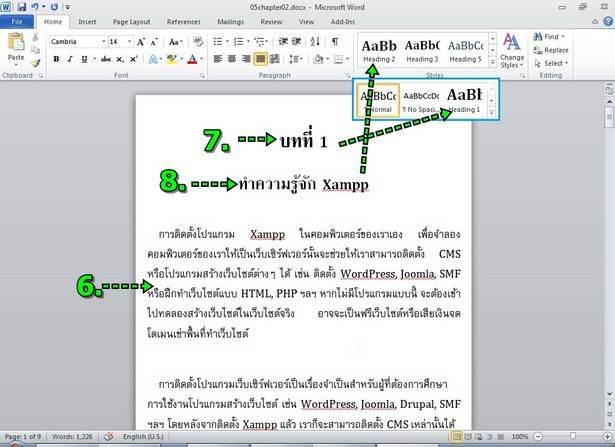
Task: Align the text to the left
Action: coord(218,59)
